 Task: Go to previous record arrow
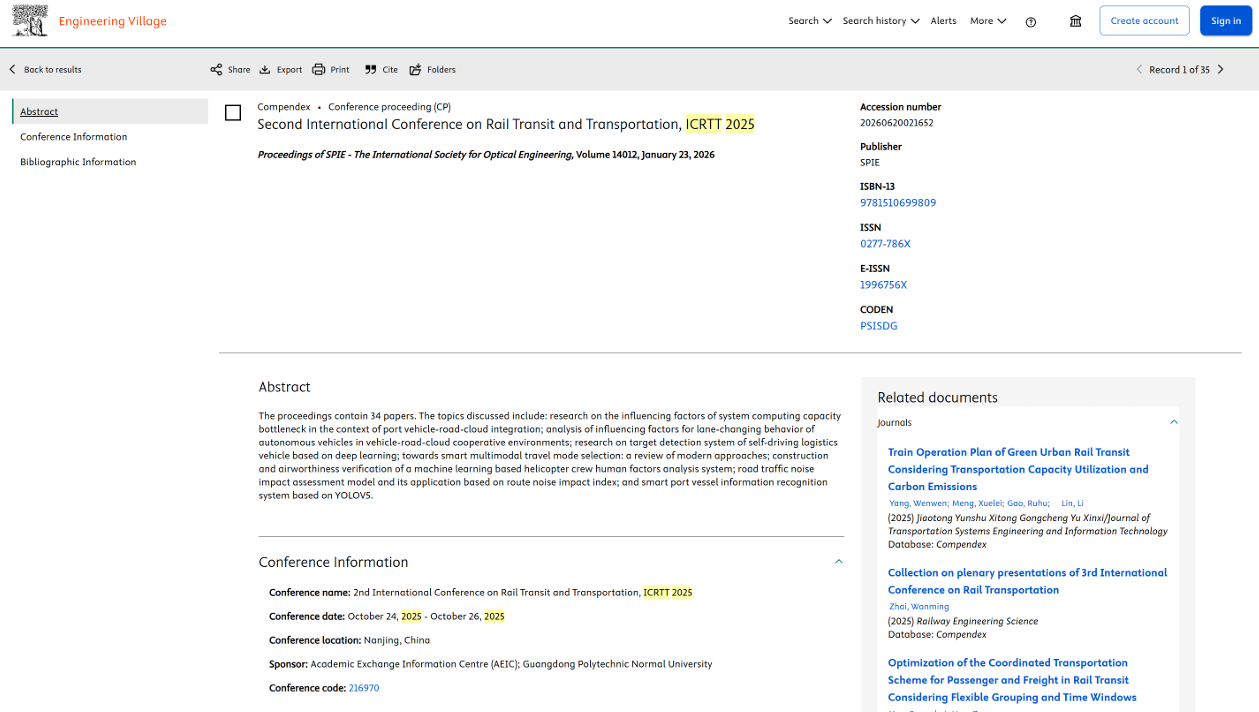tap(1139, 70)
